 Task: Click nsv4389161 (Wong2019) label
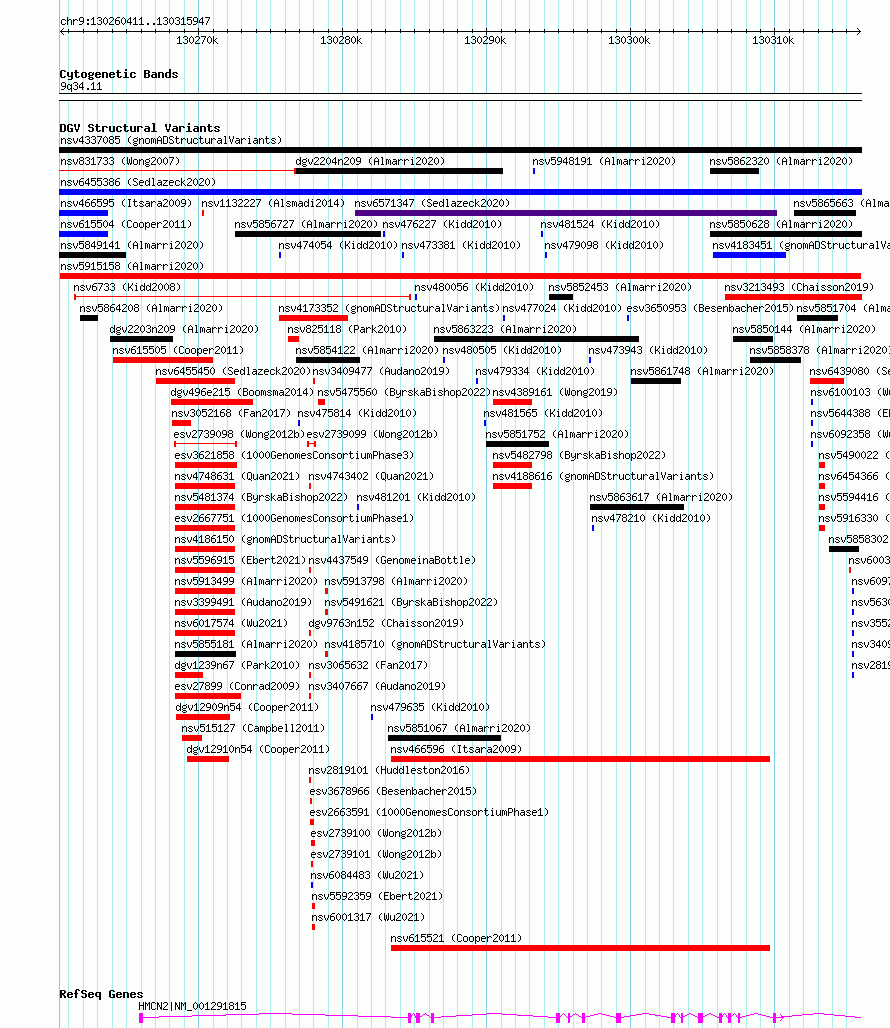555,392
